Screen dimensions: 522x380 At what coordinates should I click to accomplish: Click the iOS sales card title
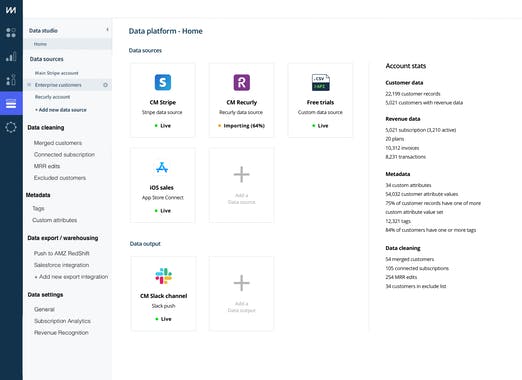point(161,188)
